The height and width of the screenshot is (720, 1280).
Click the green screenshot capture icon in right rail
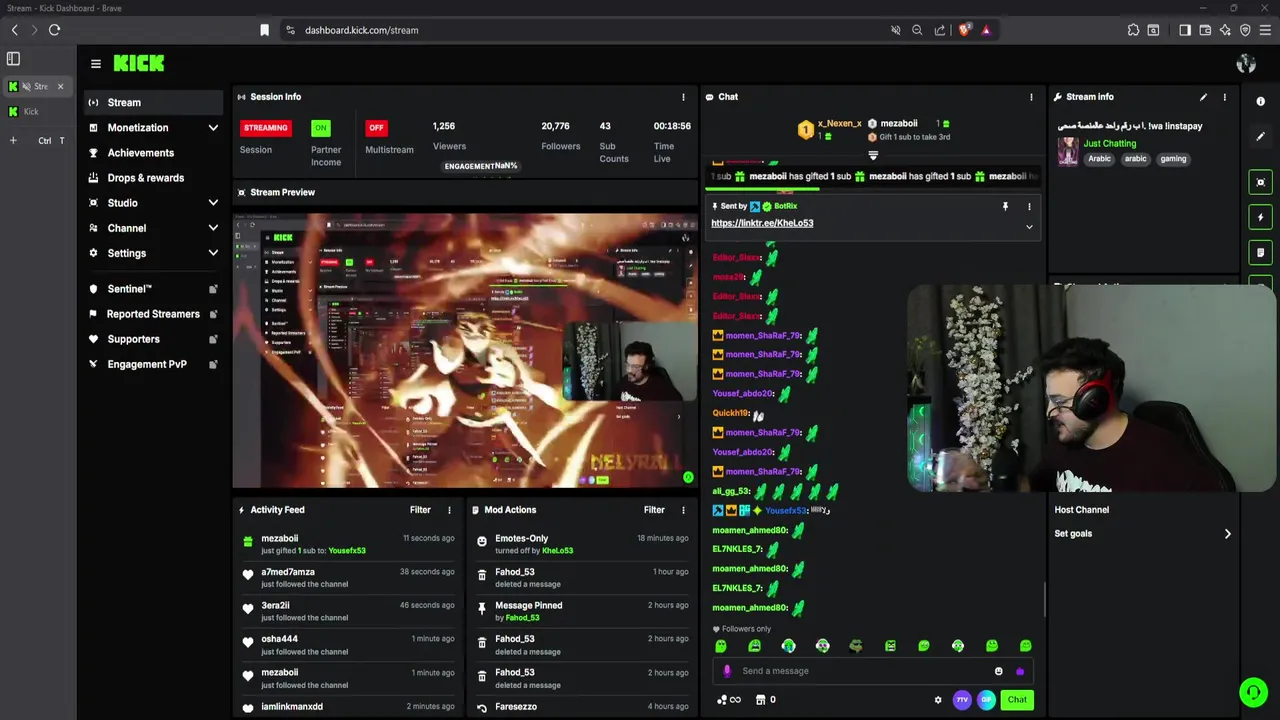pyautogui.click(x=1260, y=182)
